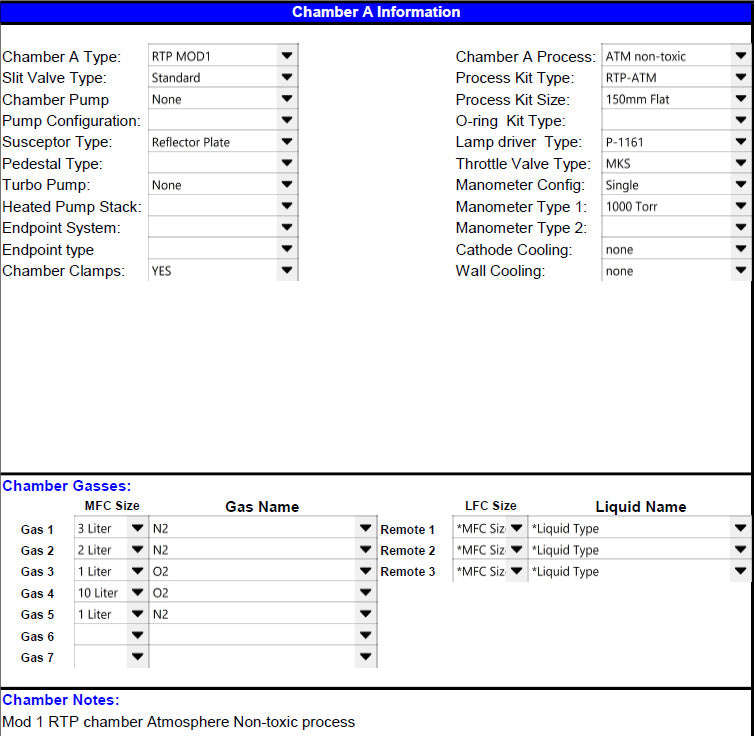This screenshot has height=736, width=754.
Task: Open the Throttle Valve Type dropdown arrow
Action: click(x=741, y=162)
